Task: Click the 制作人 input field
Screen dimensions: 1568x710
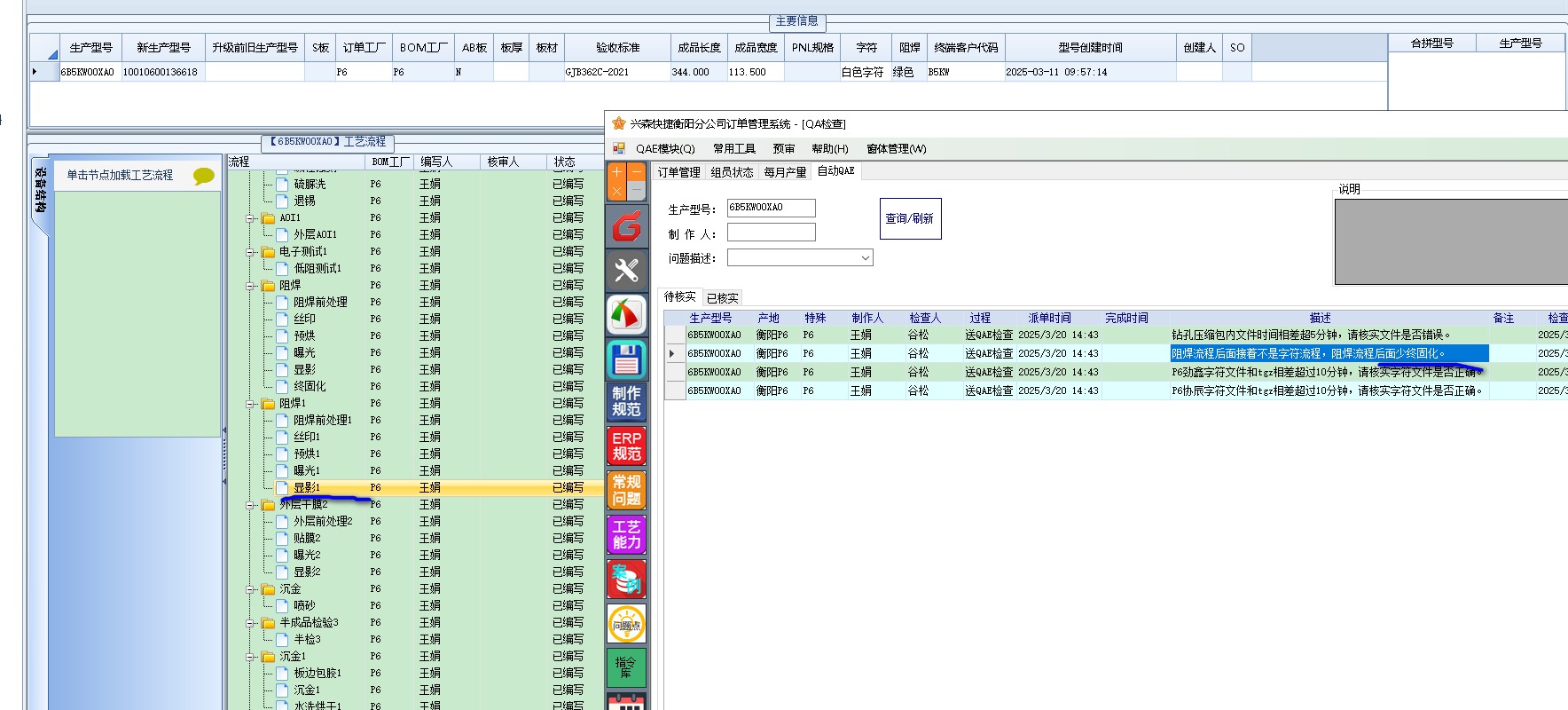Action: point(771,233)
